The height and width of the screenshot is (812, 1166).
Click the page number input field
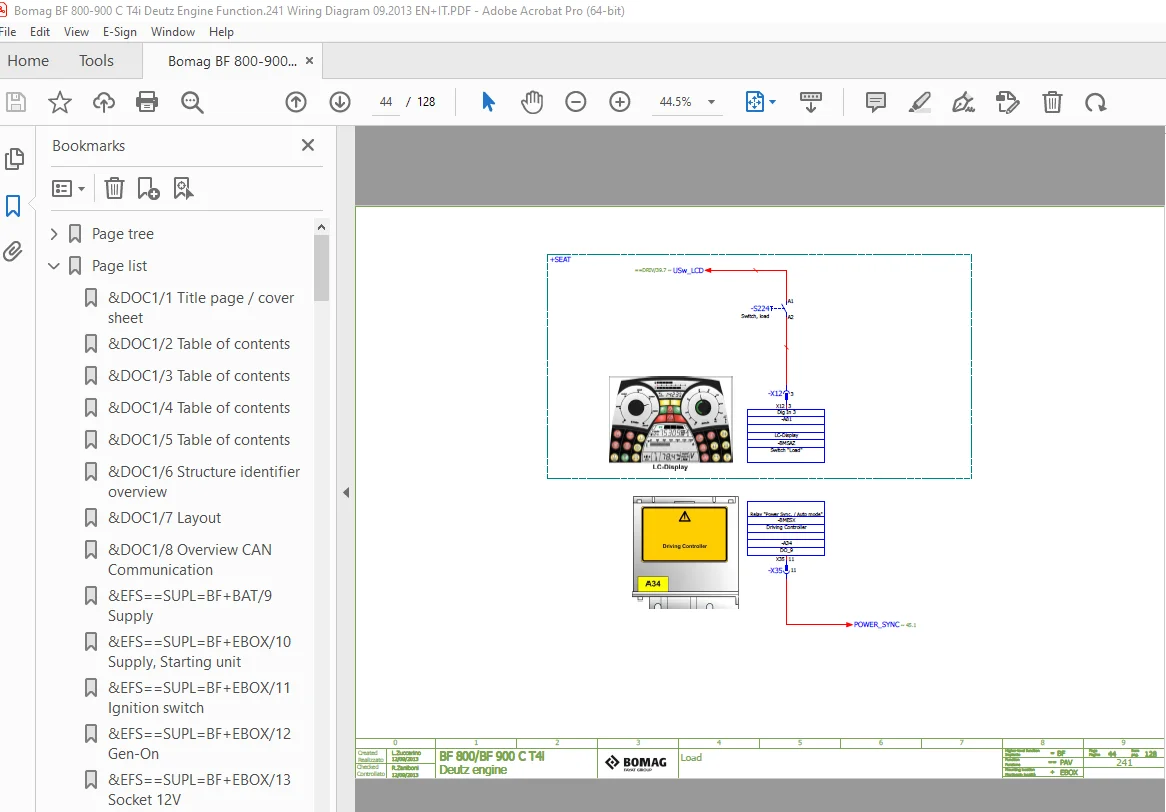pos(386,102)
